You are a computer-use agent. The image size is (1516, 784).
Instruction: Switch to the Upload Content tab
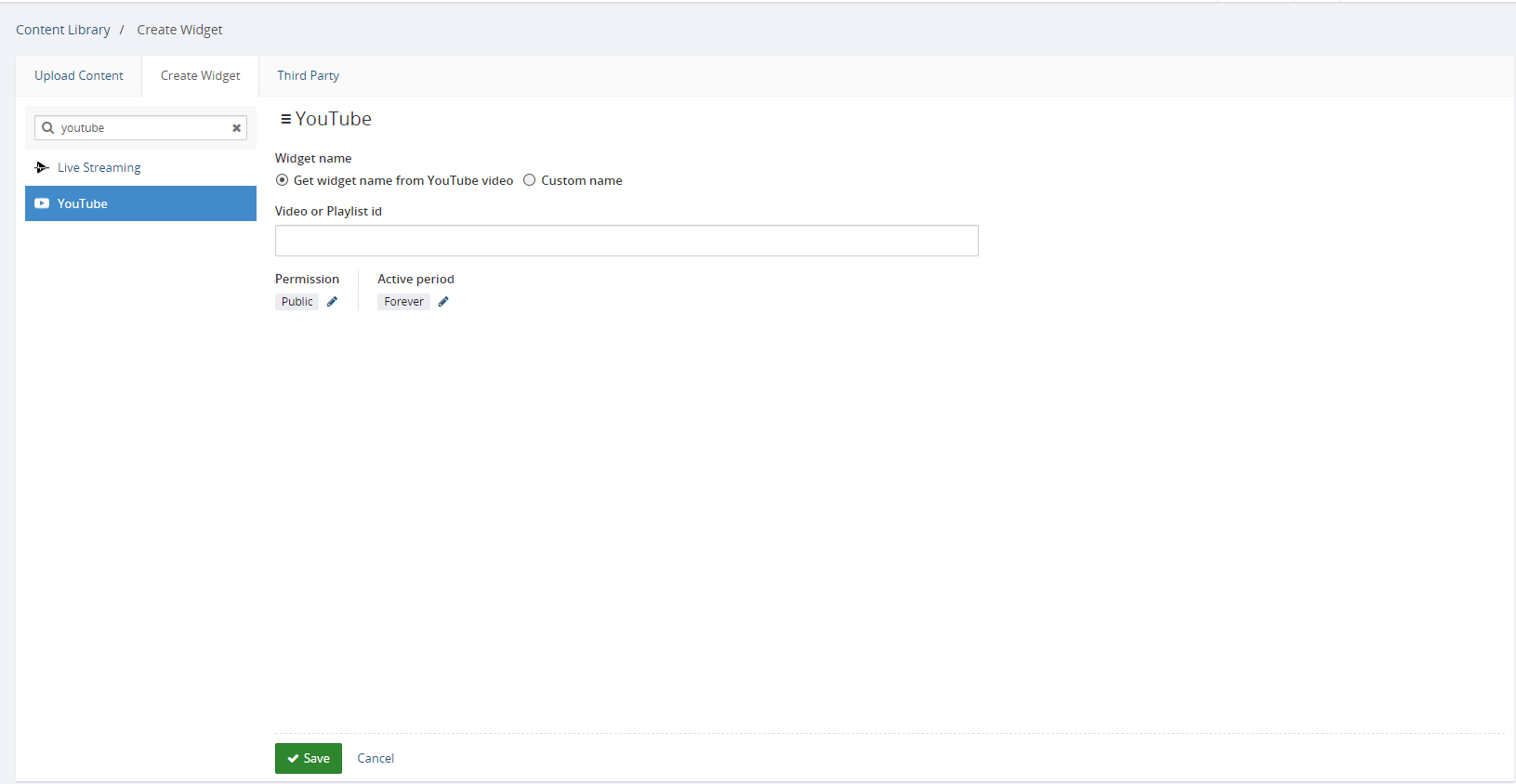pyautogui.click(x=79, y=75)
